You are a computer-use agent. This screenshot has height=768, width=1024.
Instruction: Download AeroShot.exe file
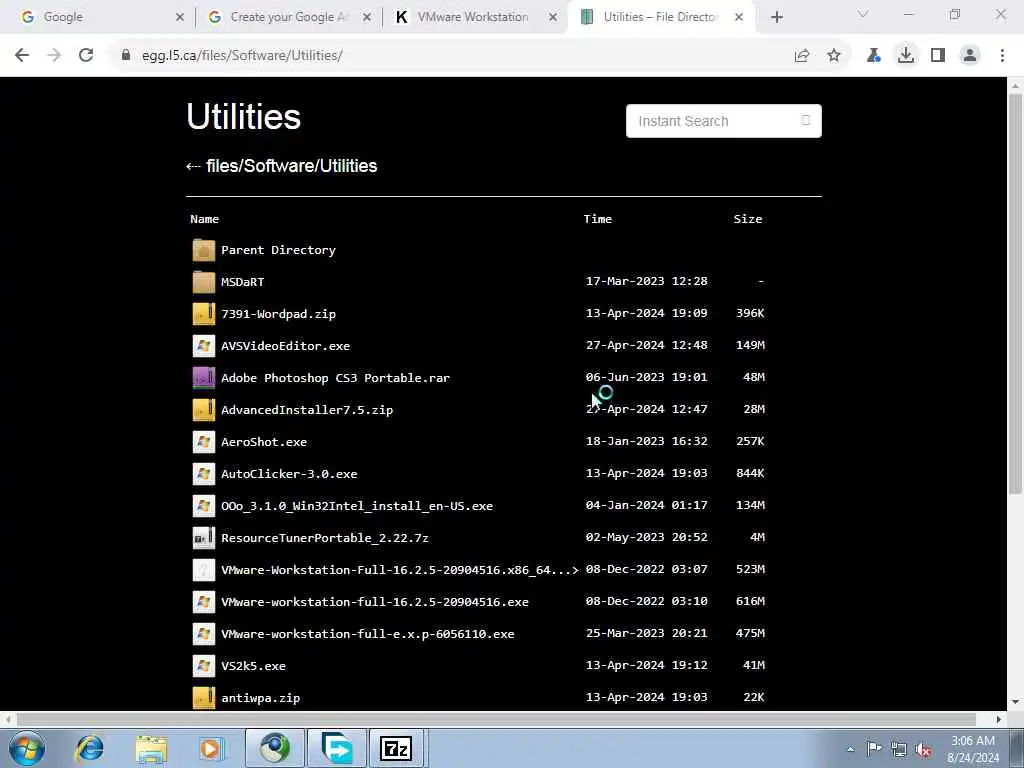click(x=264, y=442)
